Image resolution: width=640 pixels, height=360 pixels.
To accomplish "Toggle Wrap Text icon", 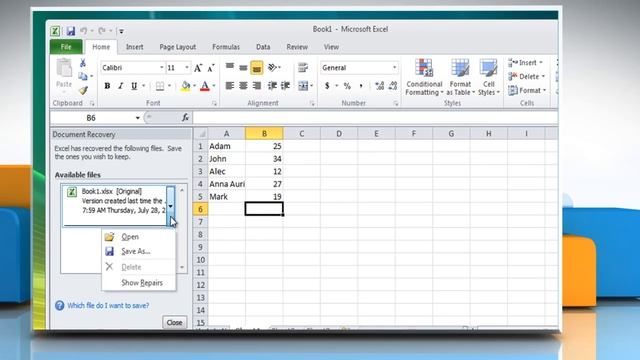I will (x=303, y=67).
